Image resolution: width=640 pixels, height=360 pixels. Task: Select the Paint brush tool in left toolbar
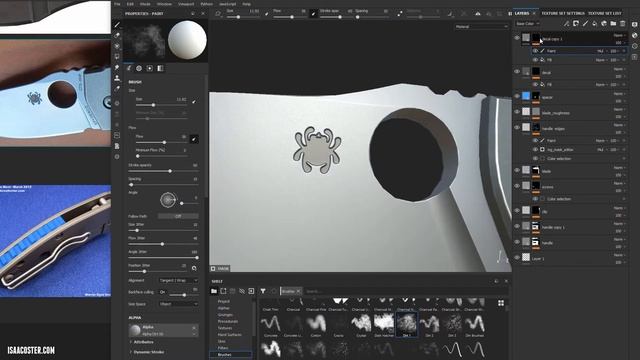(117, 25)
